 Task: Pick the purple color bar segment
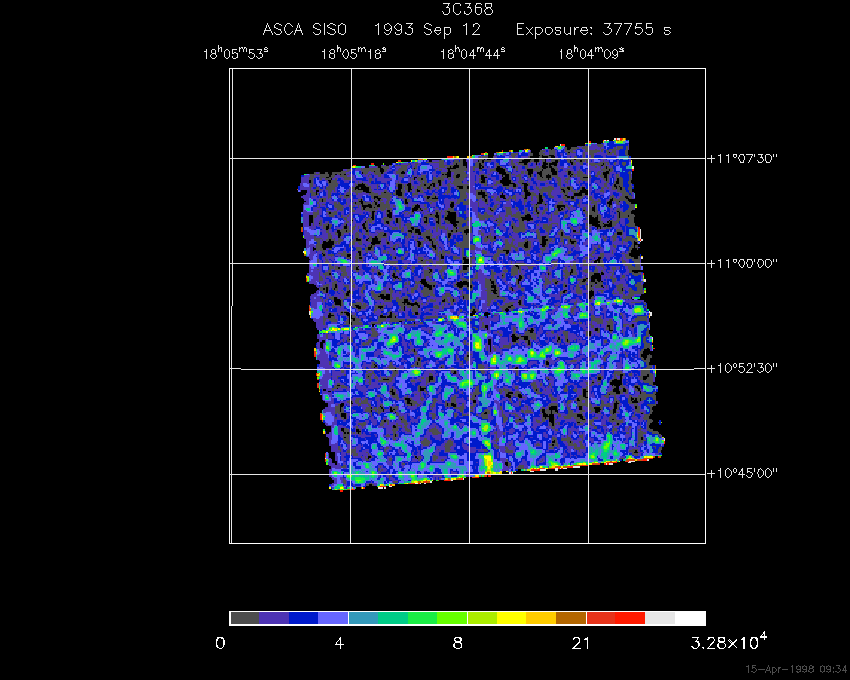coord(274,618)
